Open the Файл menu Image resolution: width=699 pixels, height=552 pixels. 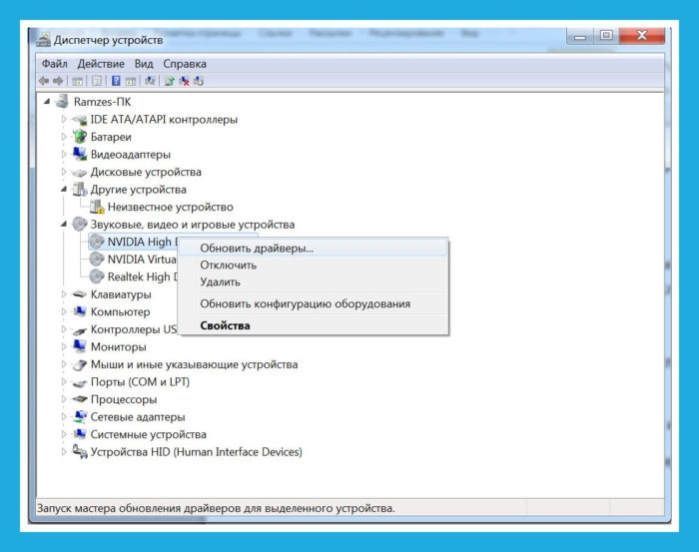coord(54,64)
